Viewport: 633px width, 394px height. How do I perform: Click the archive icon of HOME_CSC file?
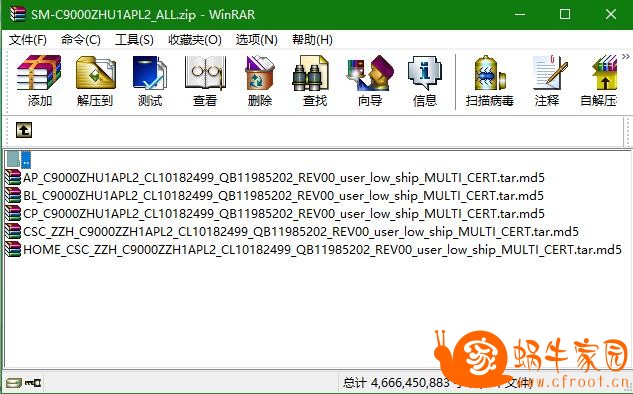pos(13,249)
